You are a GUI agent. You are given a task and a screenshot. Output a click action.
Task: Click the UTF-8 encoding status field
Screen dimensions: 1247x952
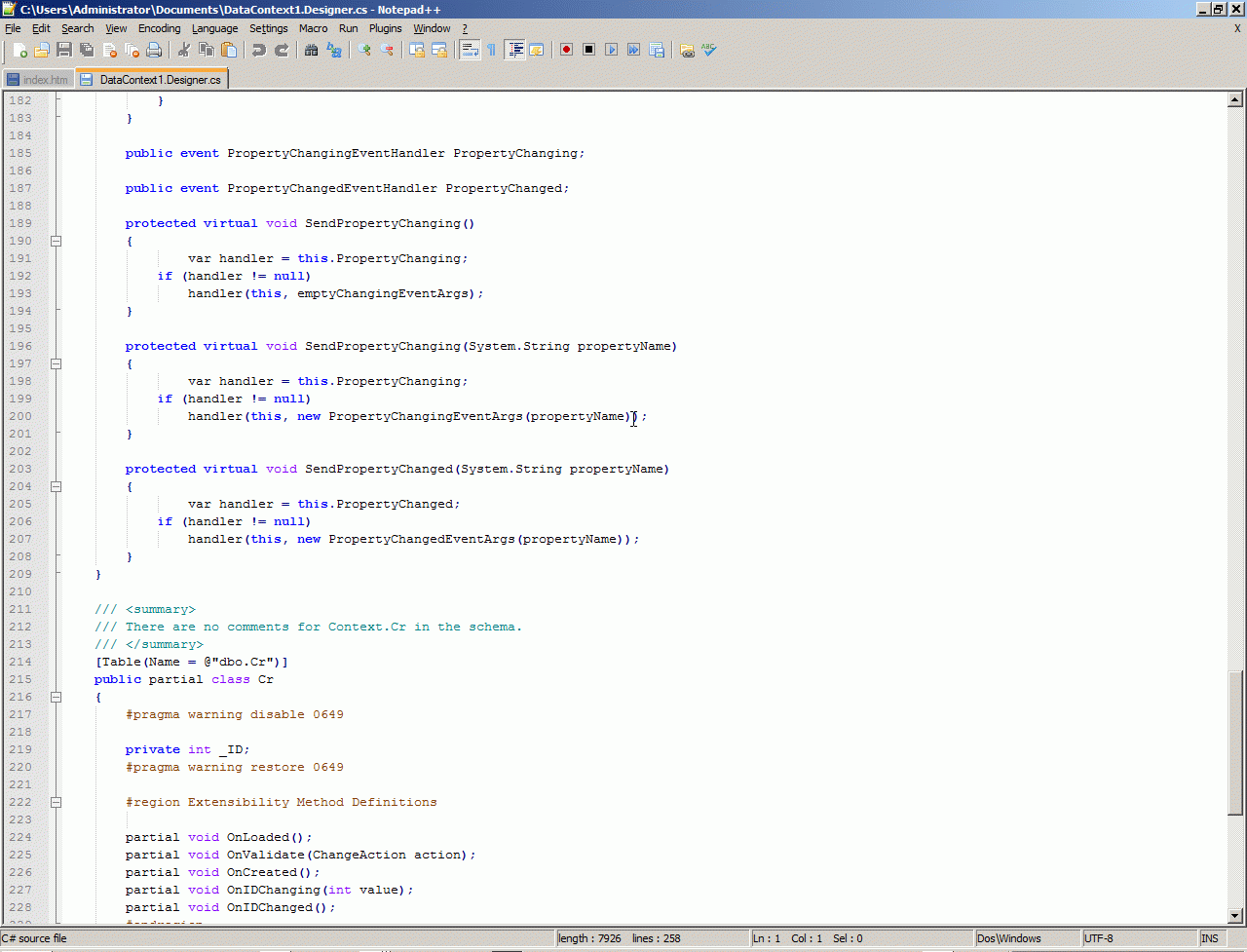[1138, 938]
